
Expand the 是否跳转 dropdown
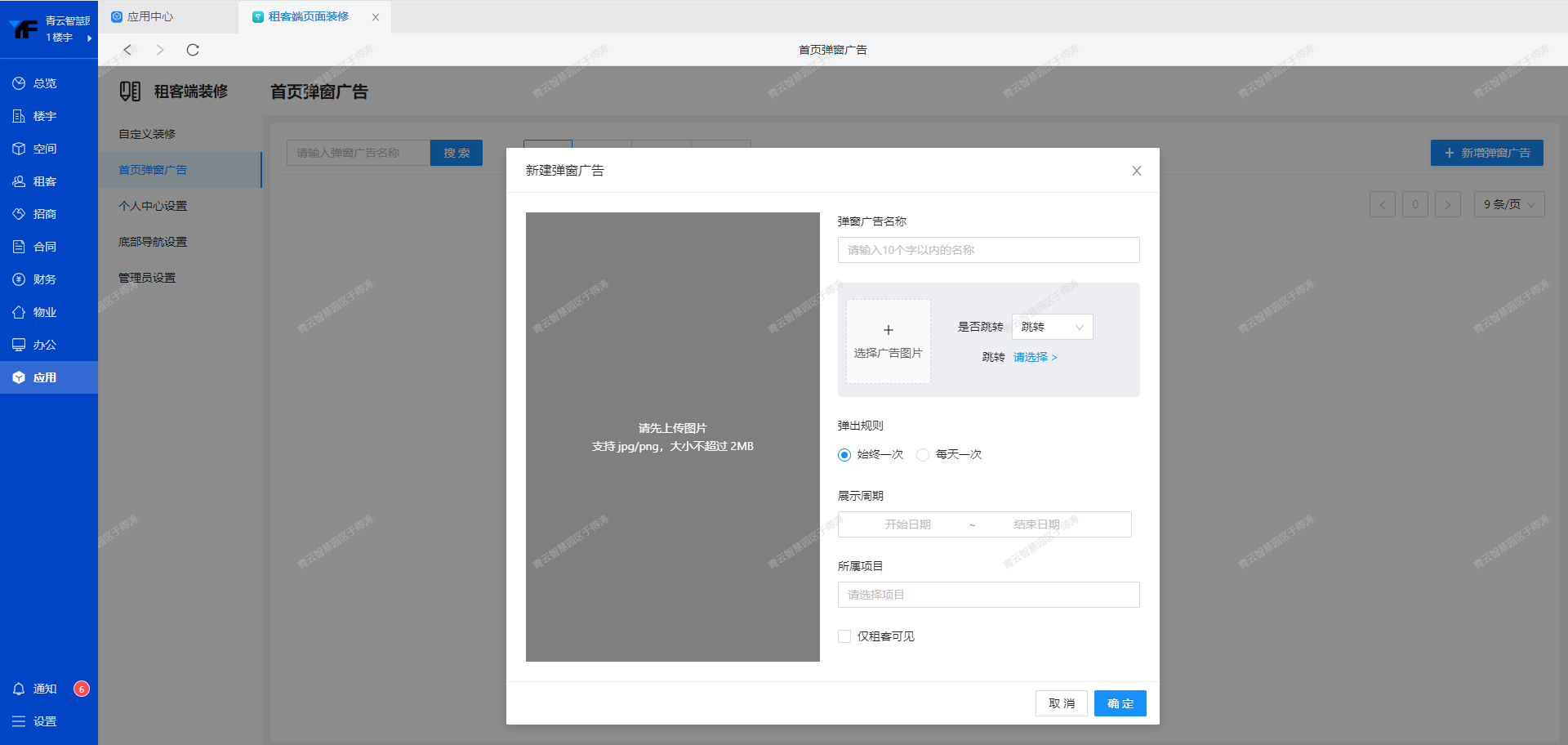[1052, 327]
